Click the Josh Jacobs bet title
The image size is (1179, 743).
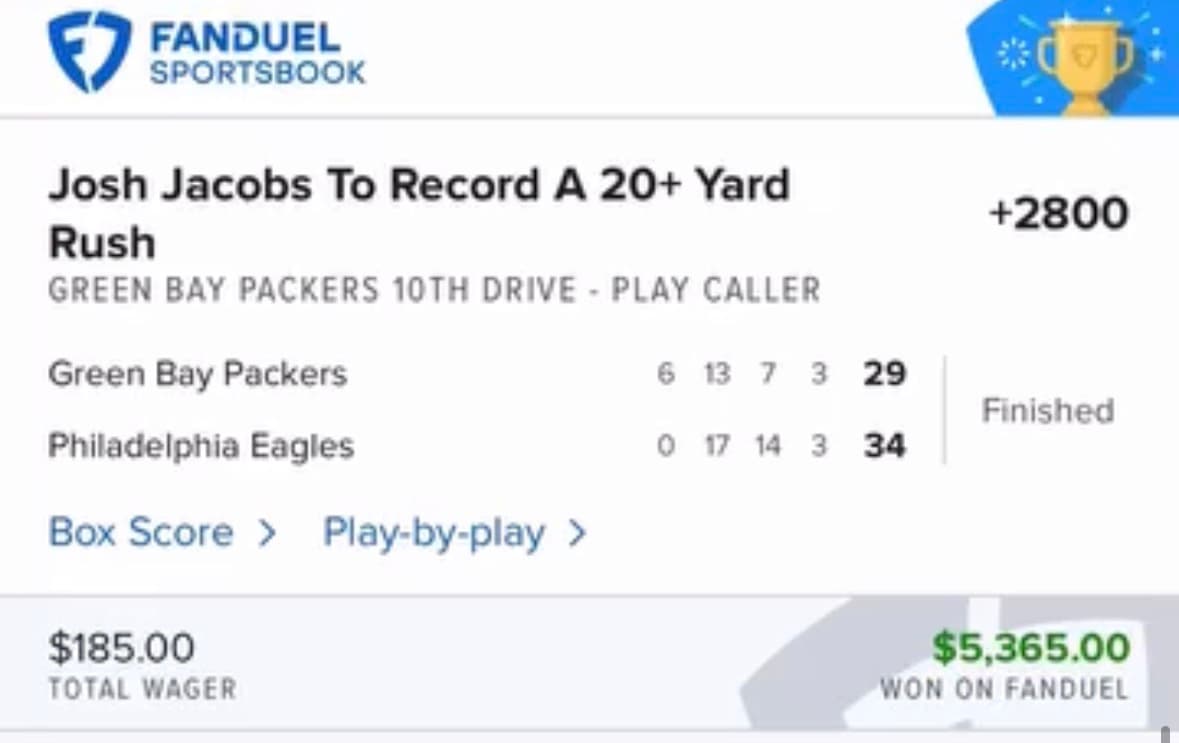(x=420, y=212)
